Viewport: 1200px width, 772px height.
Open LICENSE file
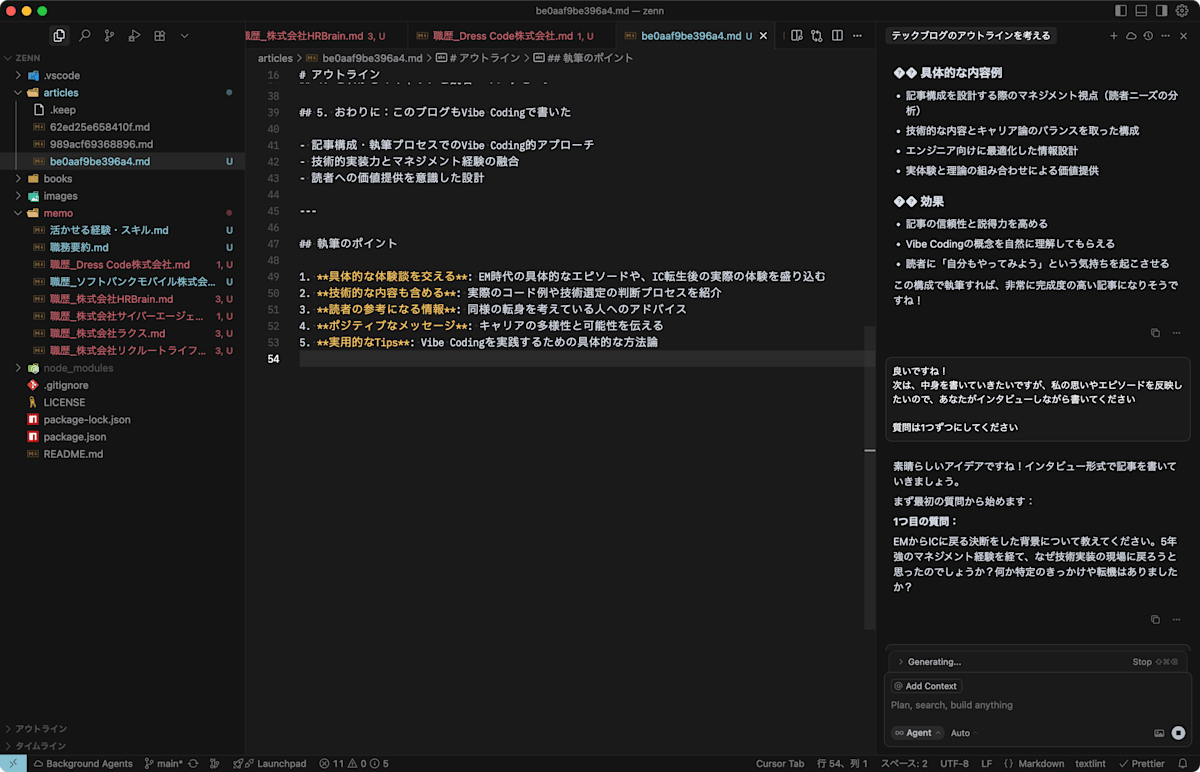122,402
